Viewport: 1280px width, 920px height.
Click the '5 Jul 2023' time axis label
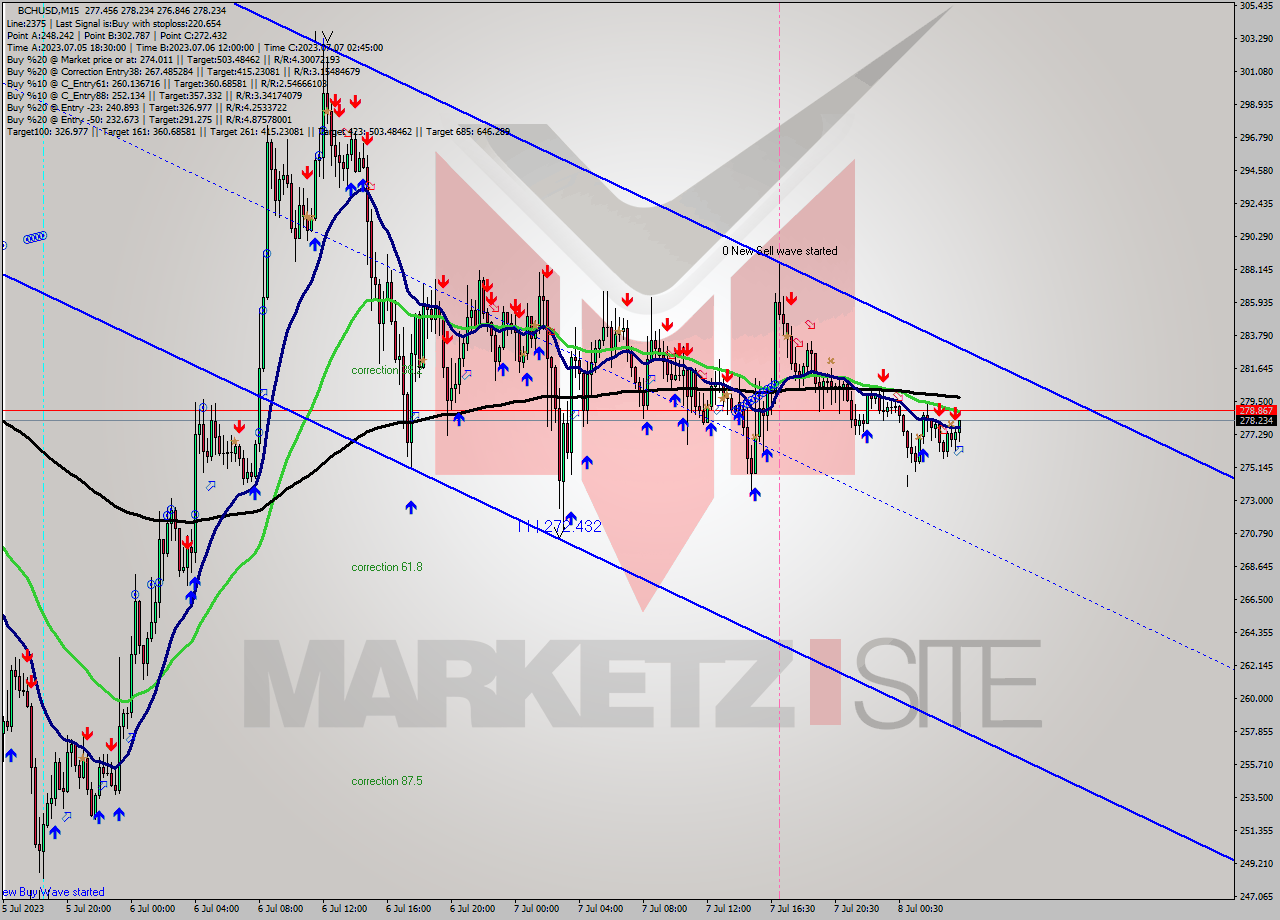(24, 910)
